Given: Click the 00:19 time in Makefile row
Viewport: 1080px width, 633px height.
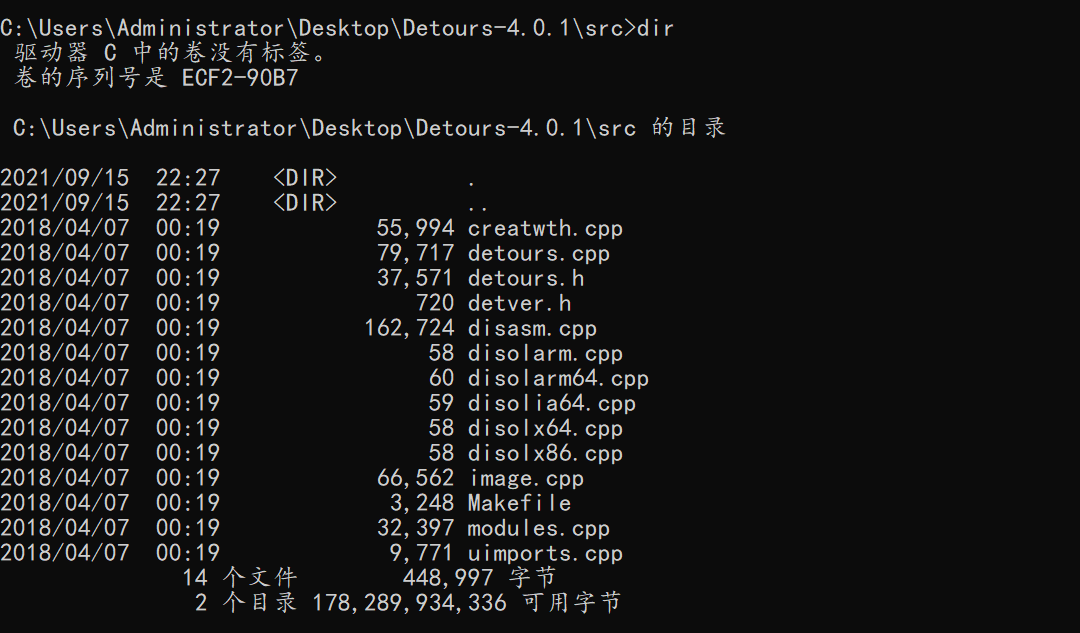Looking at the screenshot, I should [188, 503].
